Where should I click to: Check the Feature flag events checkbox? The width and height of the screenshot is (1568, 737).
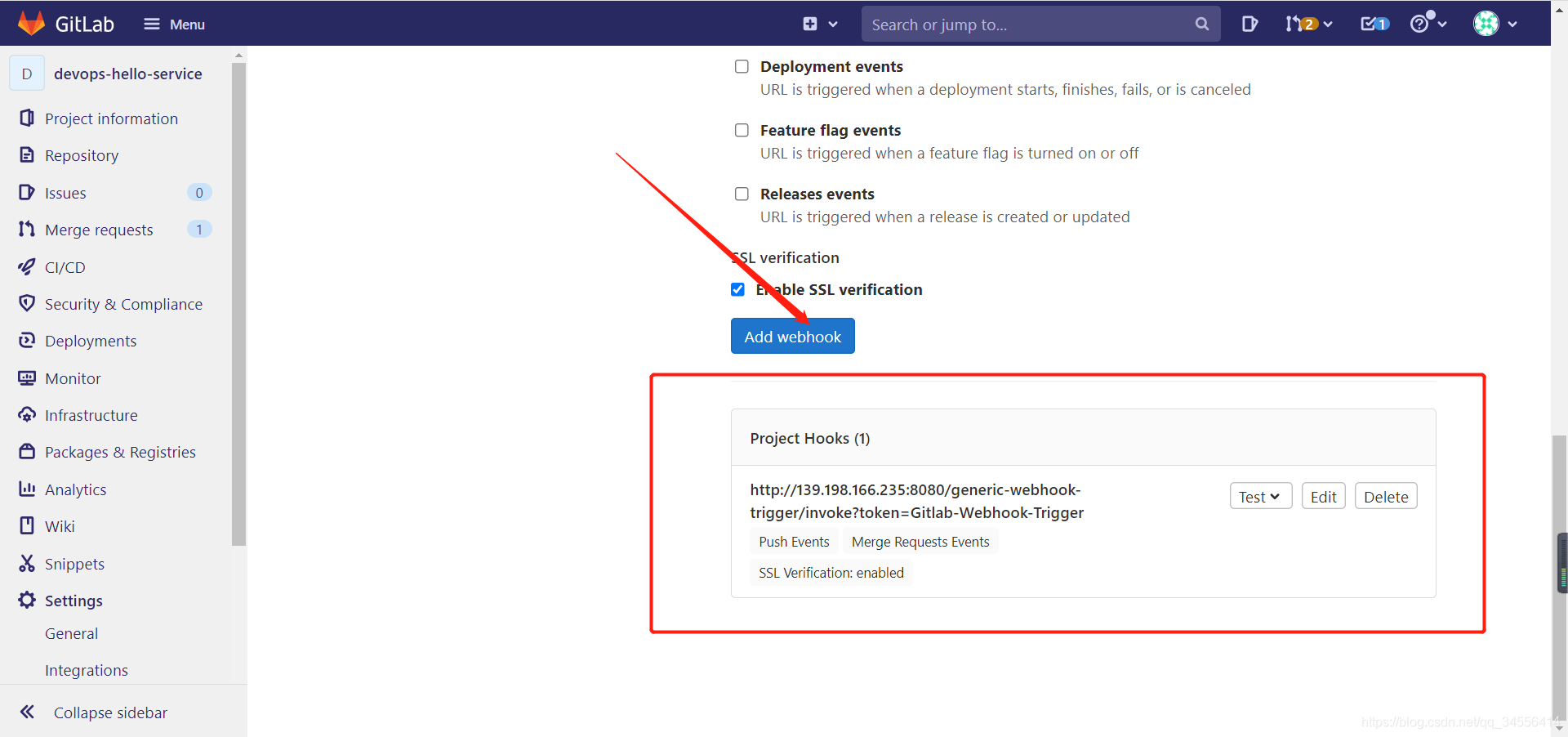742,130
